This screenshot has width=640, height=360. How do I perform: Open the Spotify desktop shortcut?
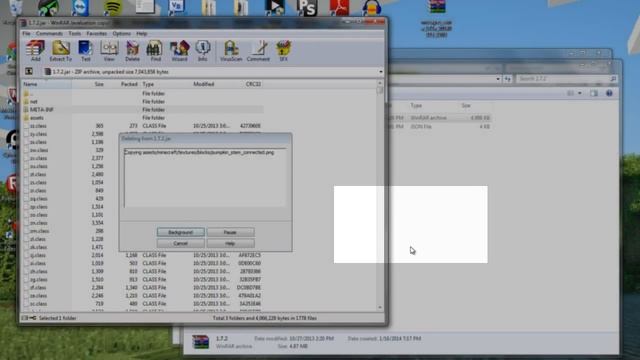click(x=113, y=7)
